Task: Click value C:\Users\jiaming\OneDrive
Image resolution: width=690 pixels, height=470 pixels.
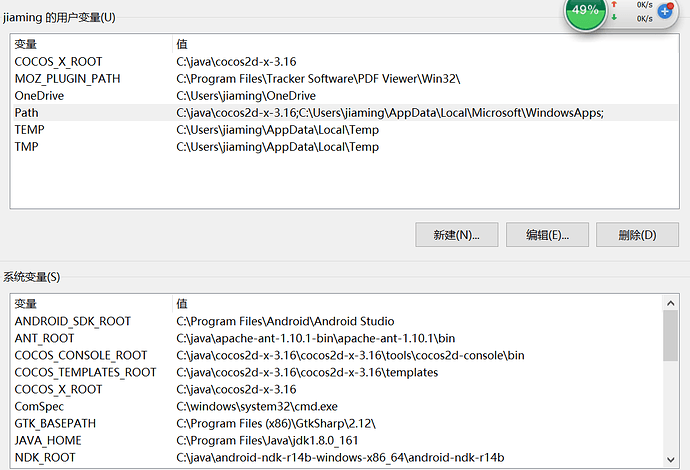Action: pos(246,95)
